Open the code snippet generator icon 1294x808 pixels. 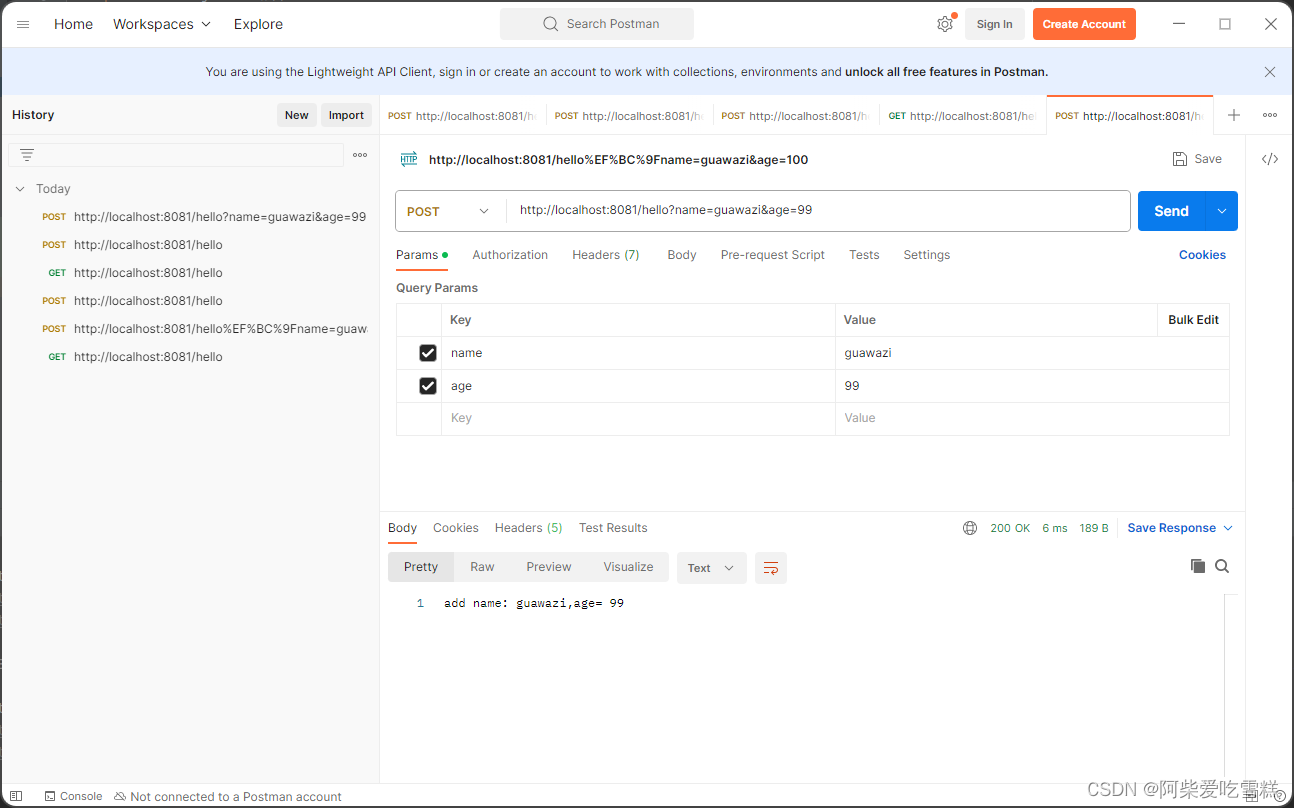(x=1270, y=158)
